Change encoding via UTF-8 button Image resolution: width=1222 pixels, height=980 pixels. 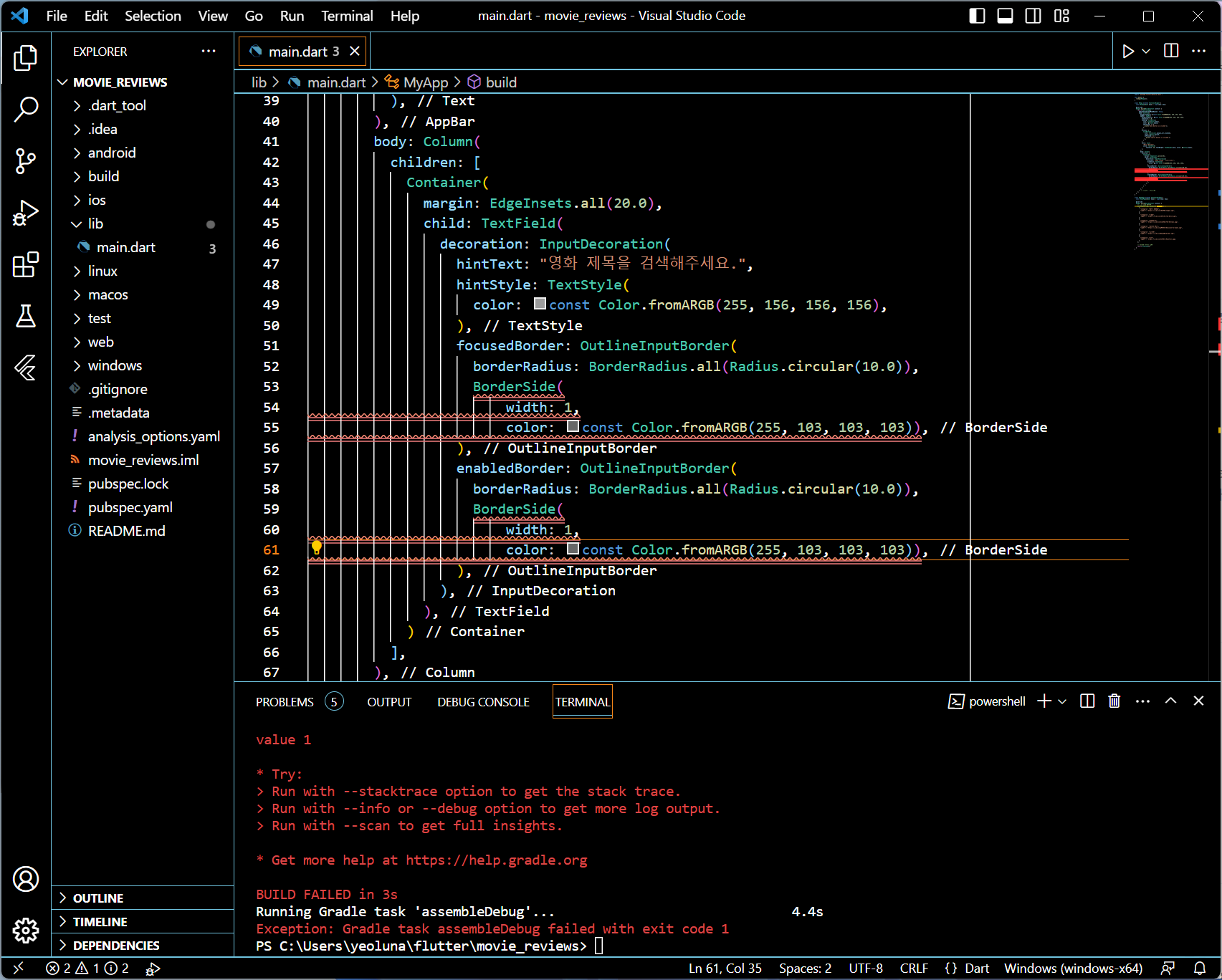click(866, 969)
